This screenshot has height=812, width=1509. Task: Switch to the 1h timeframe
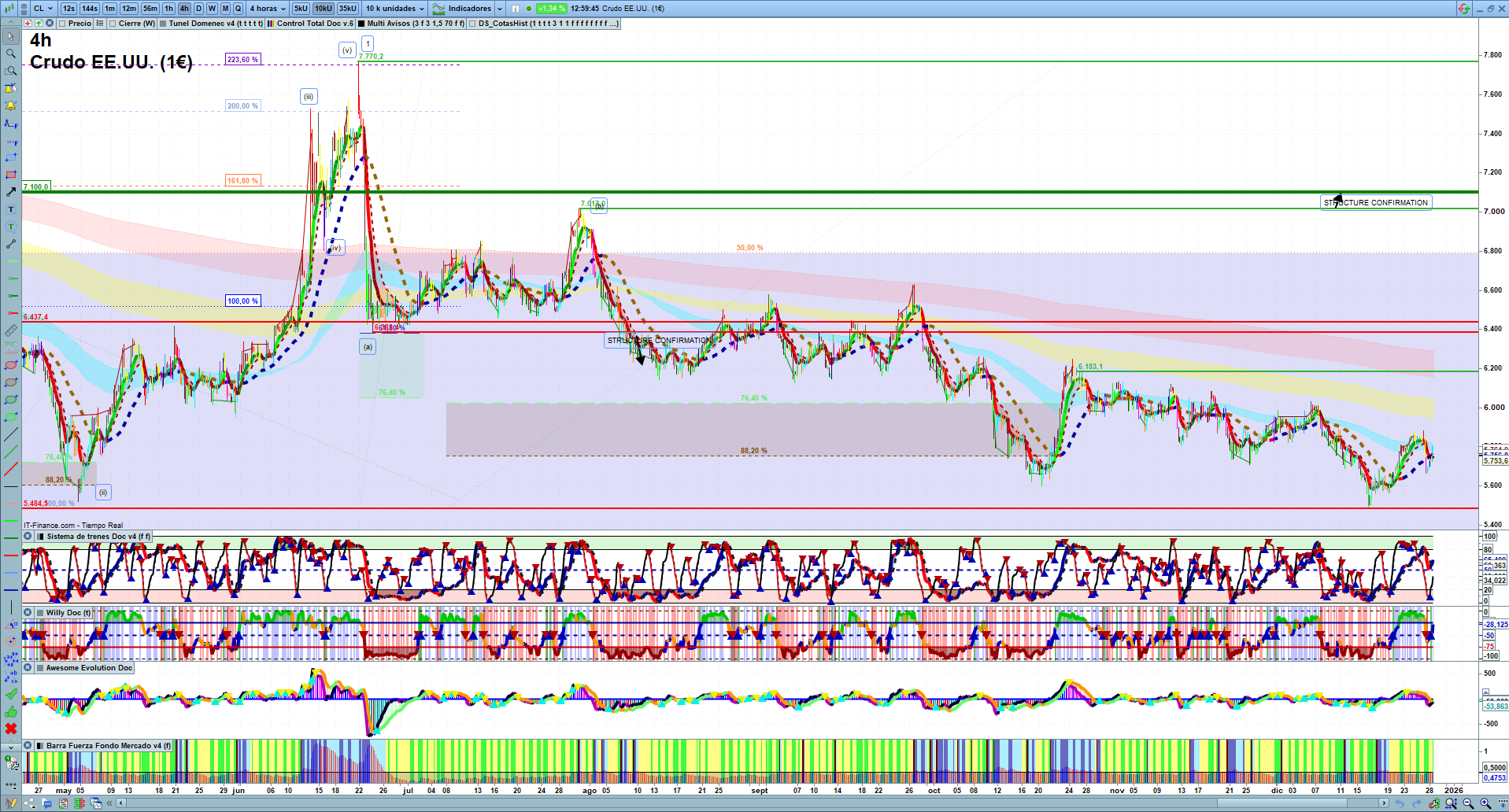click(x=168, y=9)
